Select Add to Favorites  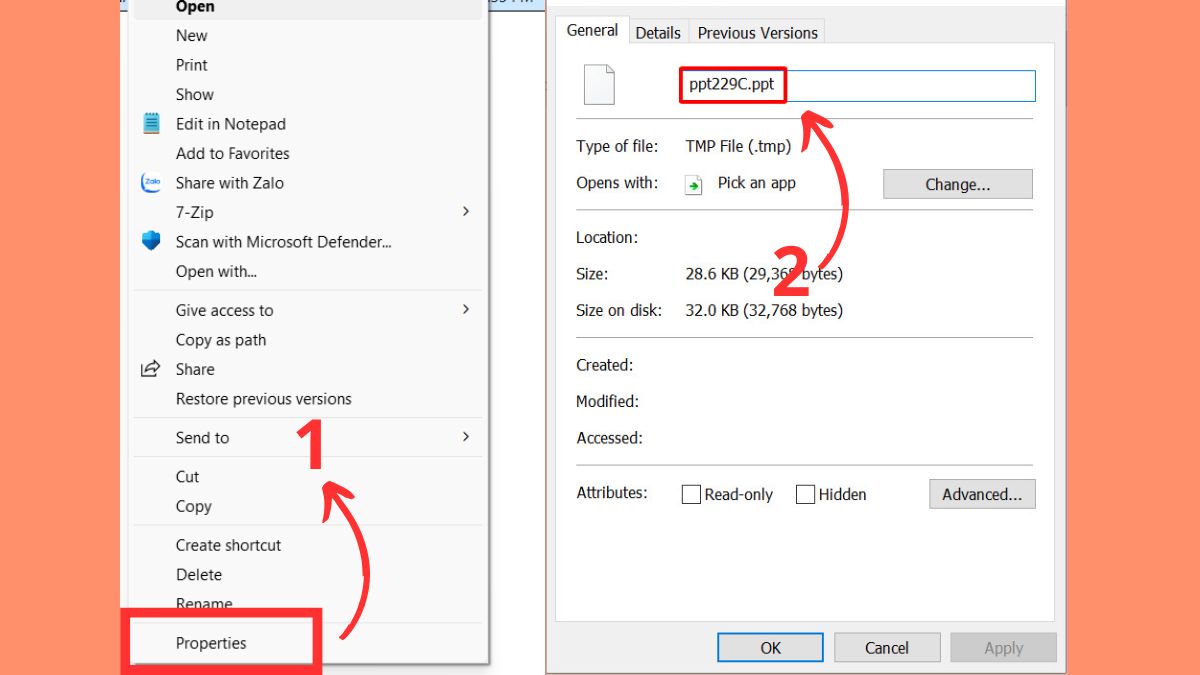[x=233, y=153]
